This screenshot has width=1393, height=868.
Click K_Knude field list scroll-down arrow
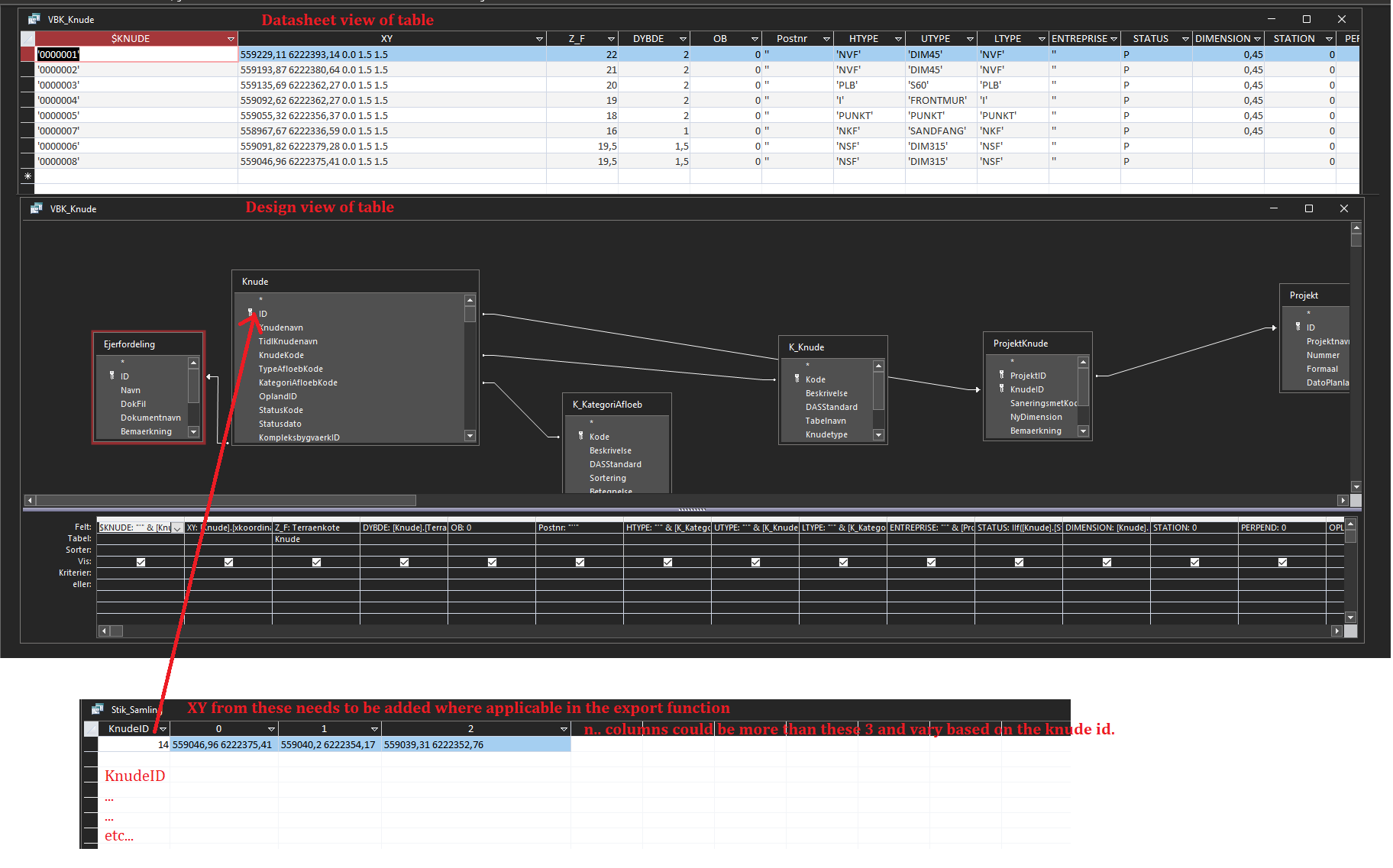pyautogui.click(x=878, y=435)
